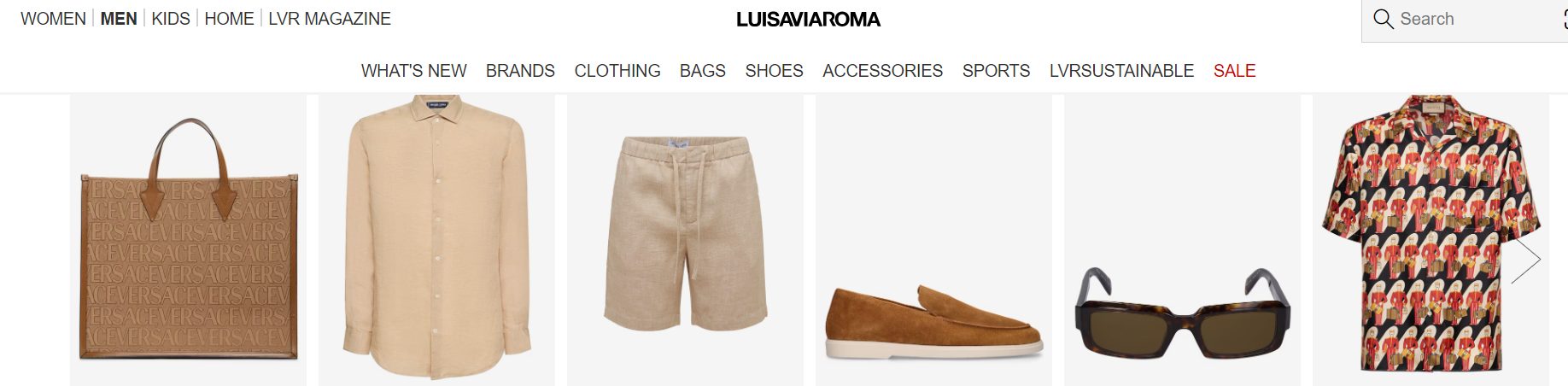View the brown suede loafer

pyautogui.click(x=933, y=240)
